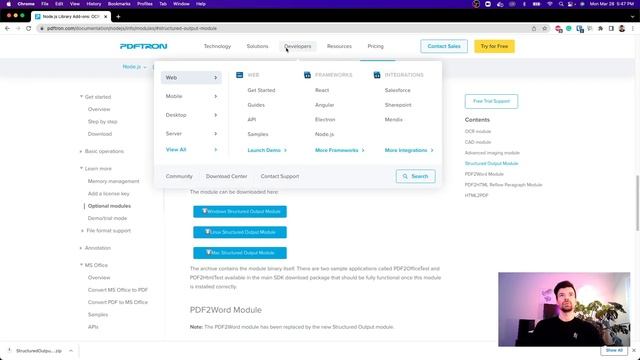Click the Search button in dropdown
The height and width of the screenshot is (360, 640).
(x=416, y=176)
